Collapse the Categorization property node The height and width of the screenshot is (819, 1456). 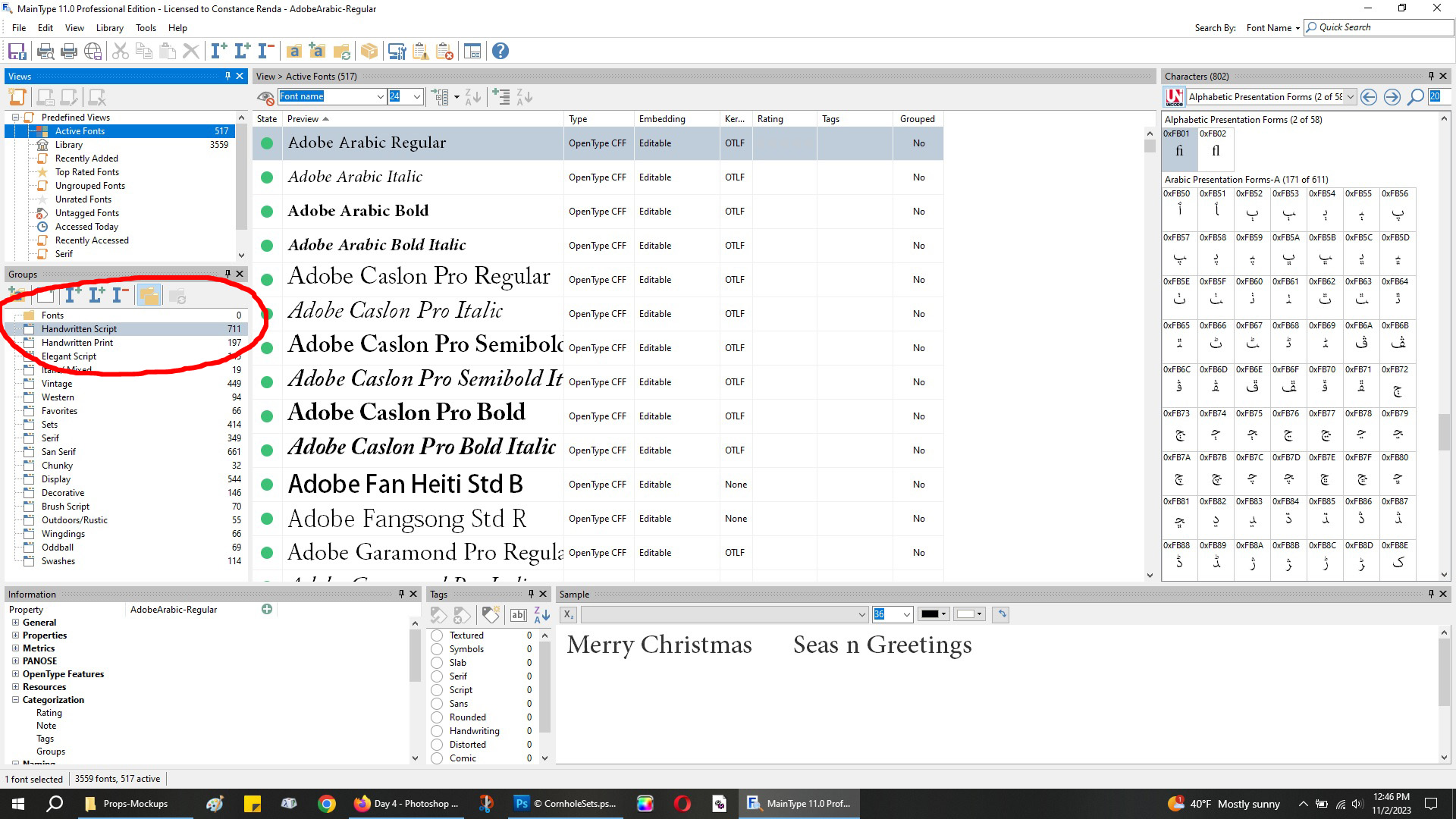tap(15, 701)
